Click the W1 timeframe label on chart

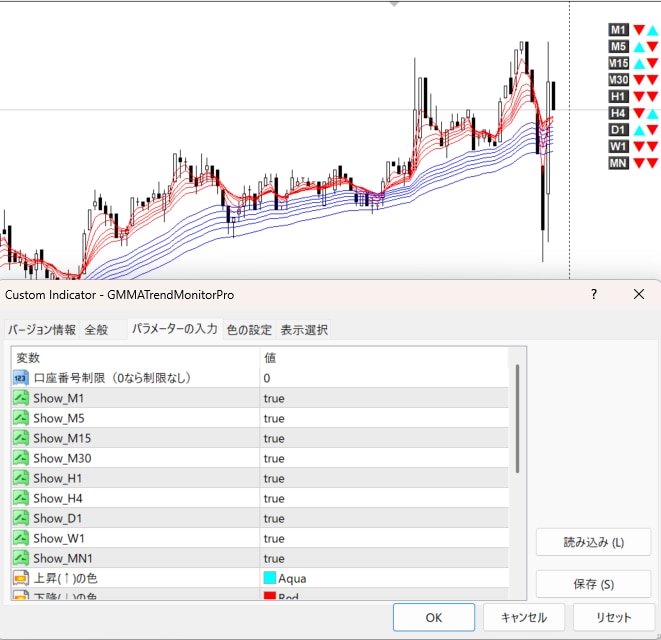coord(618,146)
